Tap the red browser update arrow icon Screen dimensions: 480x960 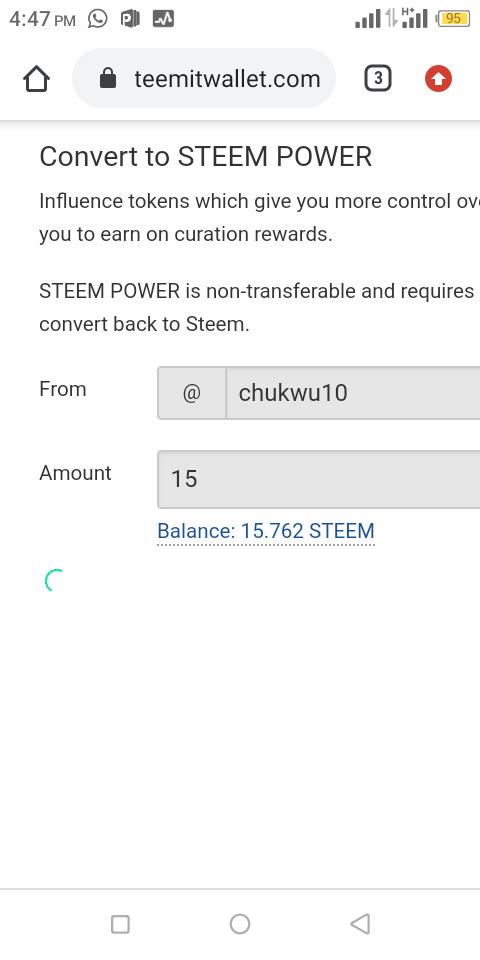click(x=438, y=78)
